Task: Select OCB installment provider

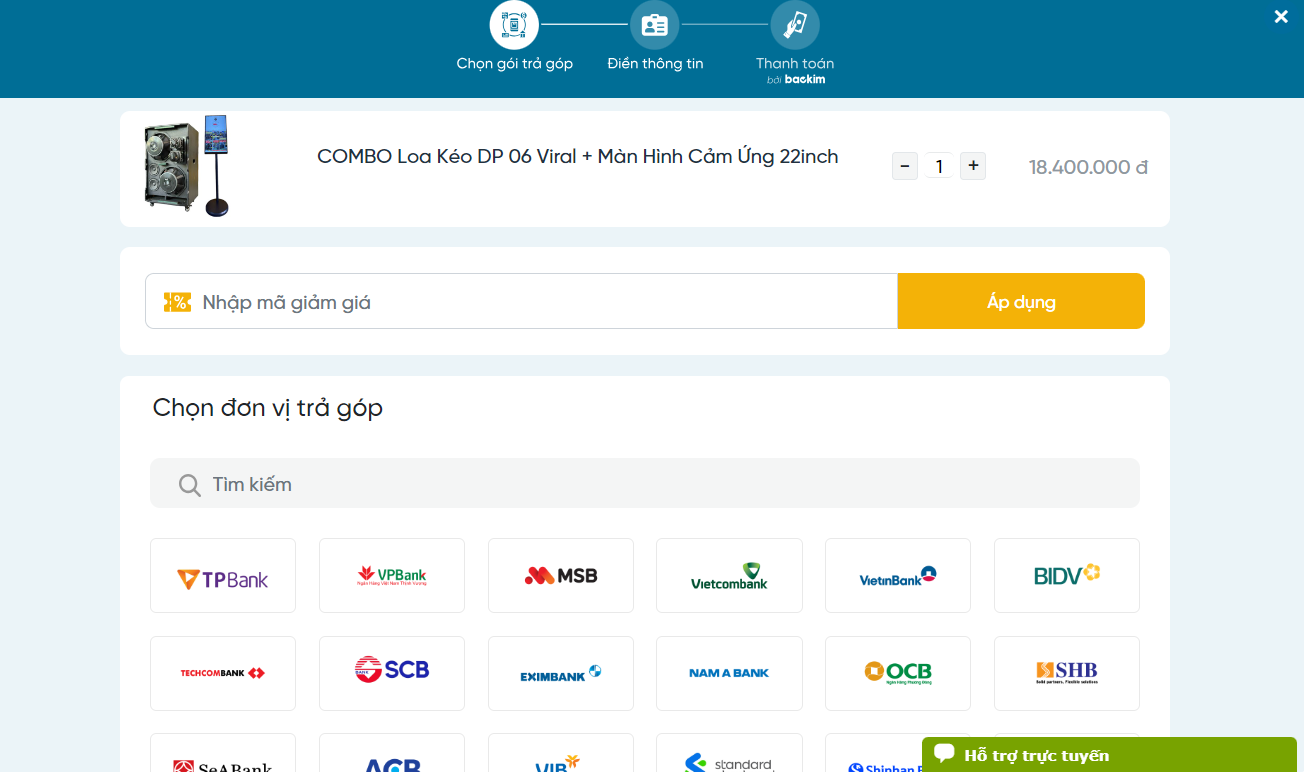Action: coord(897,673)
